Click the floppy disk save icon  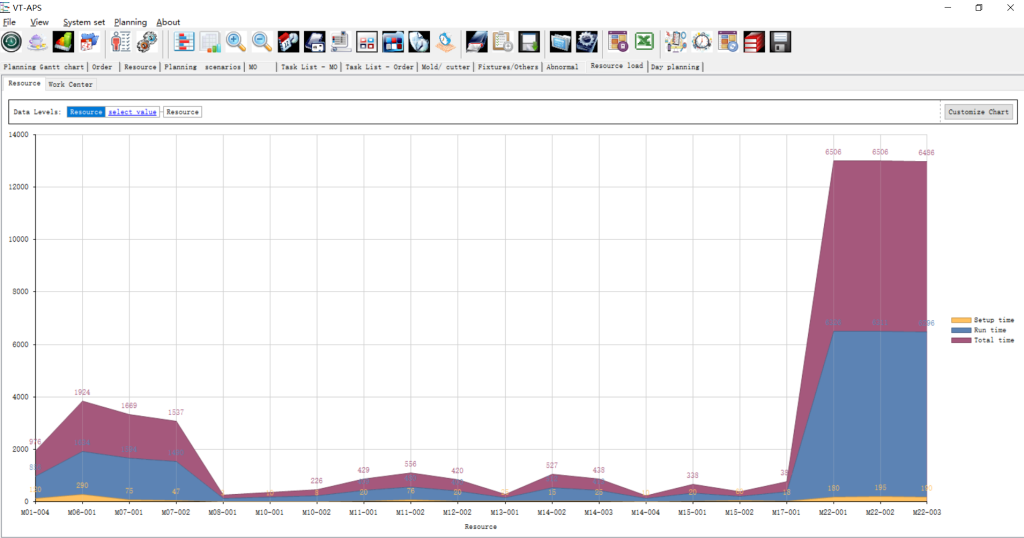(780, 41)
